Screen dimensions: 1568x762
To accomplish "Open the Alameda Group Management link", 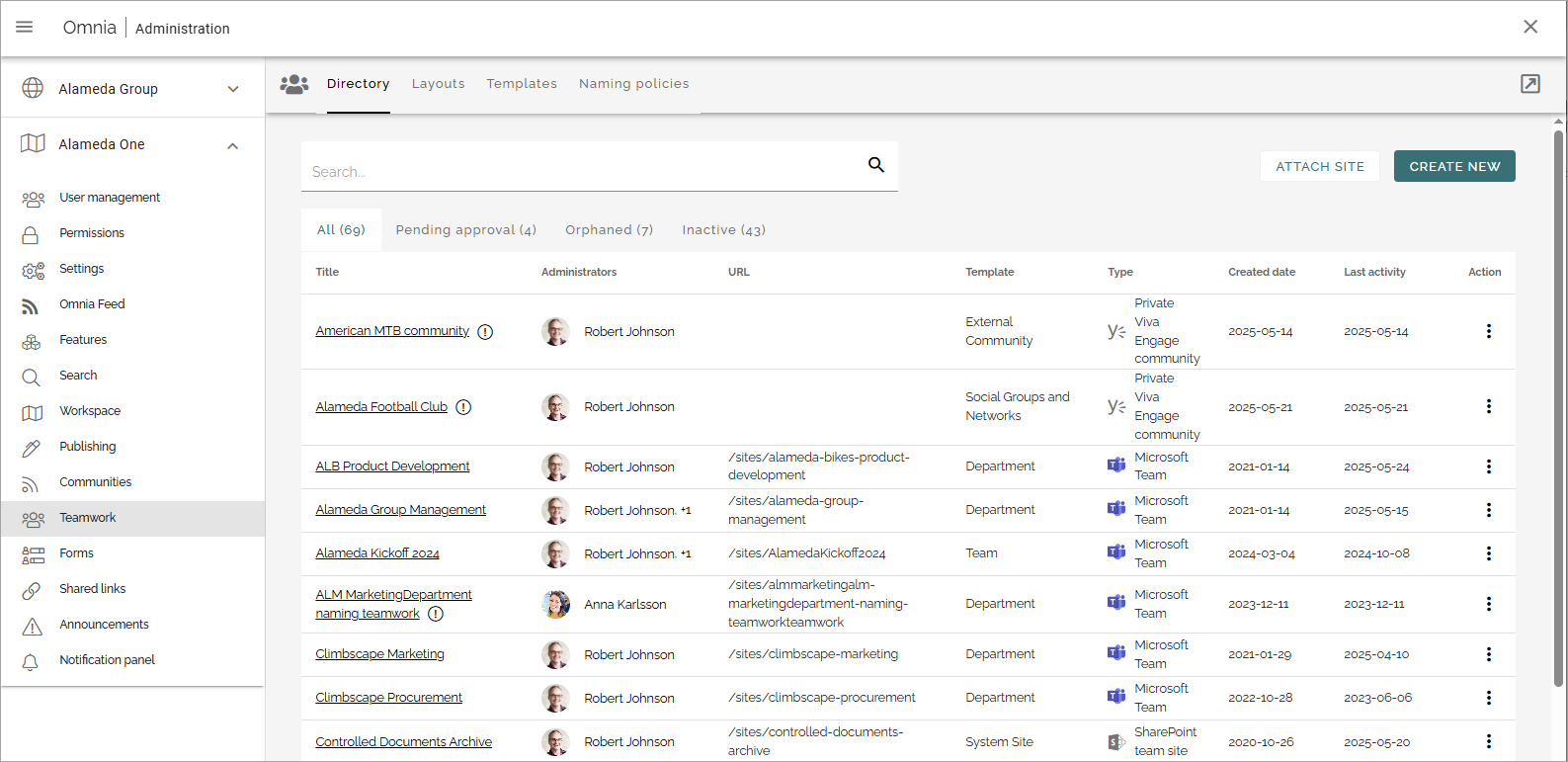I will pyautogui.click(x=400, y=510).
